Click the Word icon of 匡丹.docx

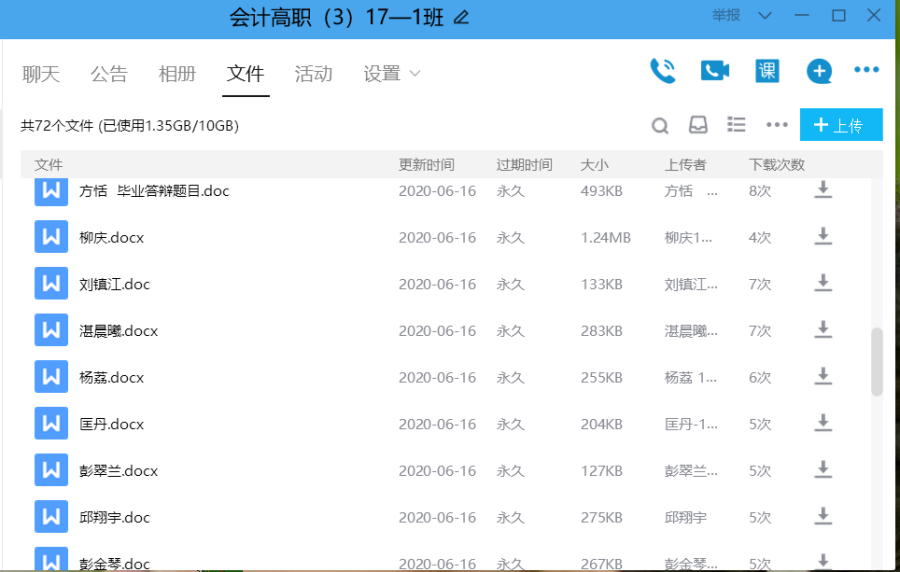point(51,423)
